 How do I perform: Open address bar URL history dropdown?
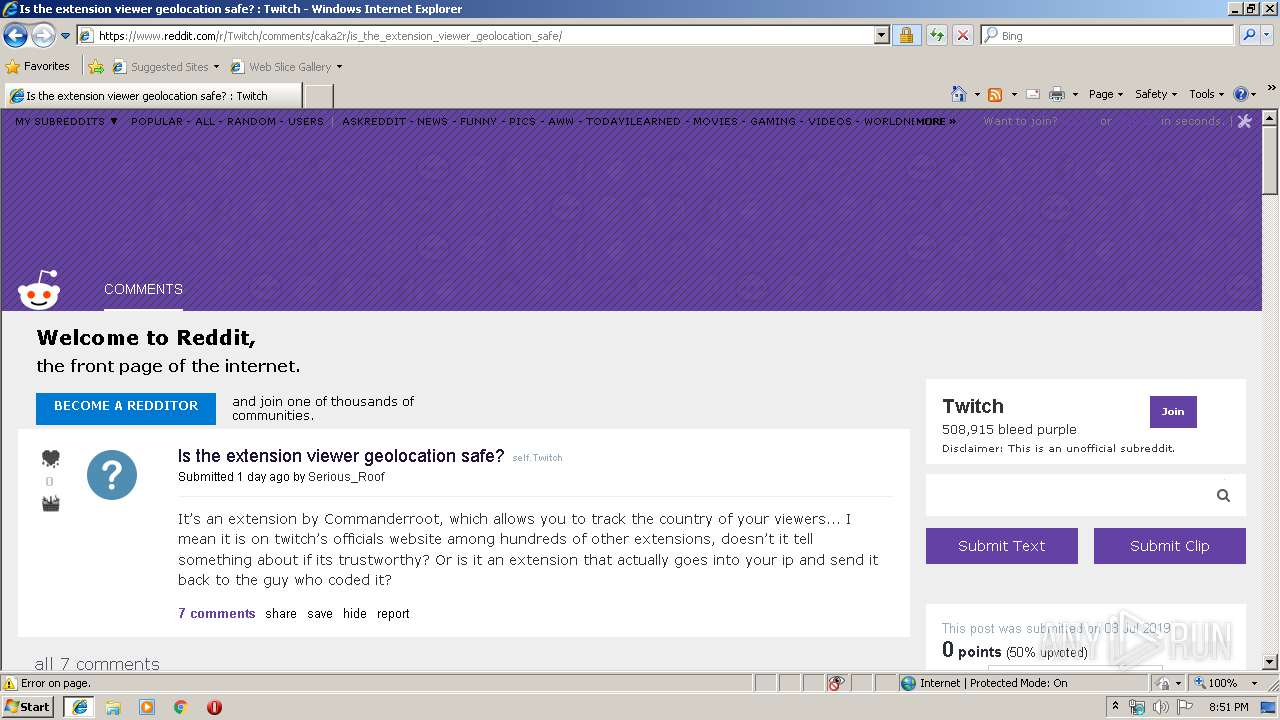click(x=881, y=35)
